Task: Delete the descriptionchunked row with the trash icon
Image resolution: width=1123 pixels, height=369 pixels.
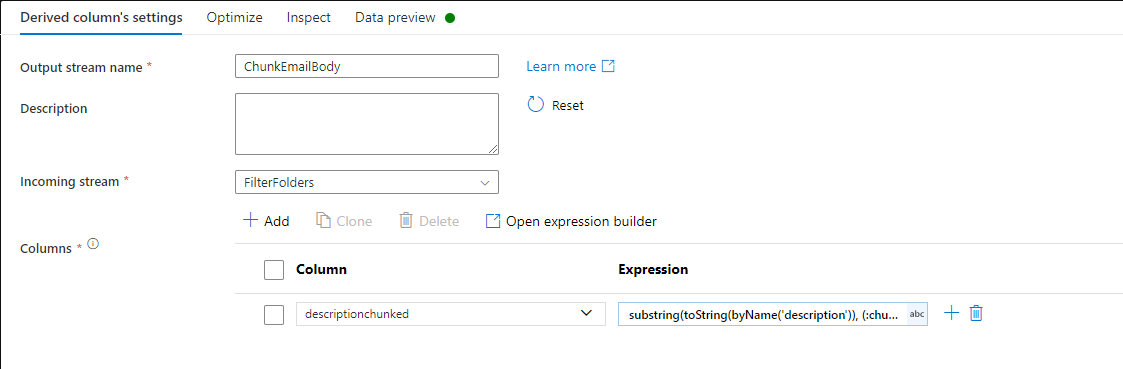Action: [975, 313]
